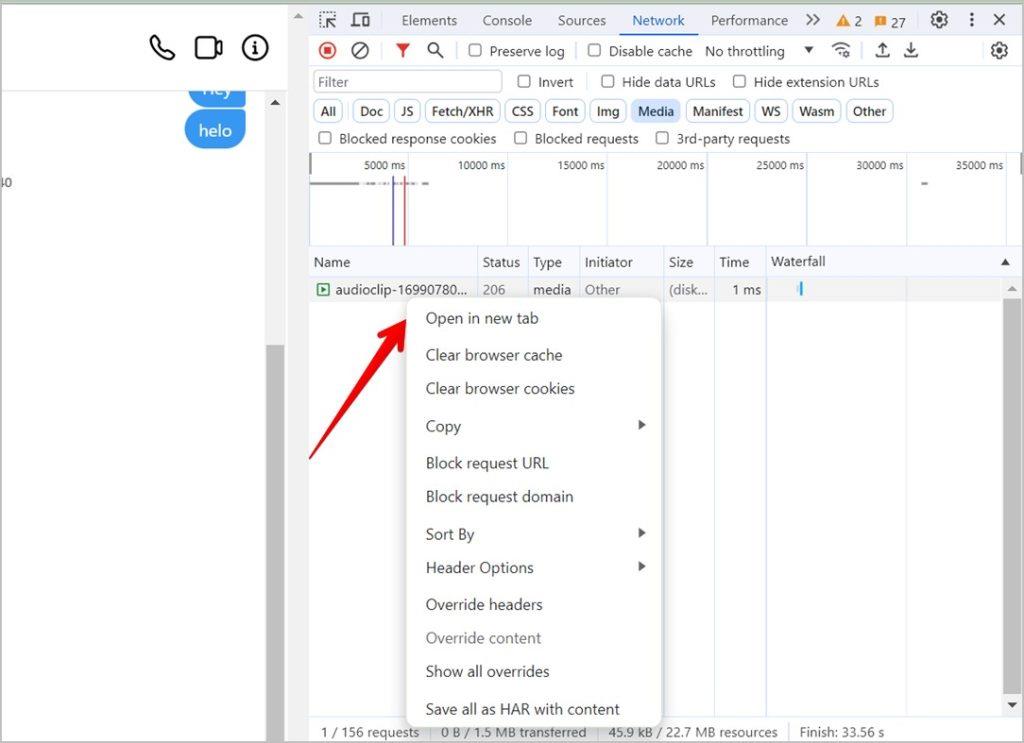Open No throttling dropdown
Image resolution: width=1024 pixels, height=743 pixels.
coord(759,51)
